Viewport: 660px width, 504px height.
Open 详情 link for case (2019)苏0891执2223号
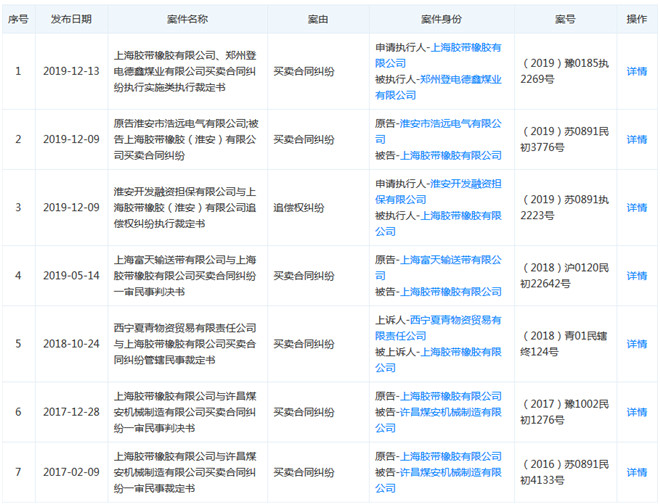coord(636,208)
